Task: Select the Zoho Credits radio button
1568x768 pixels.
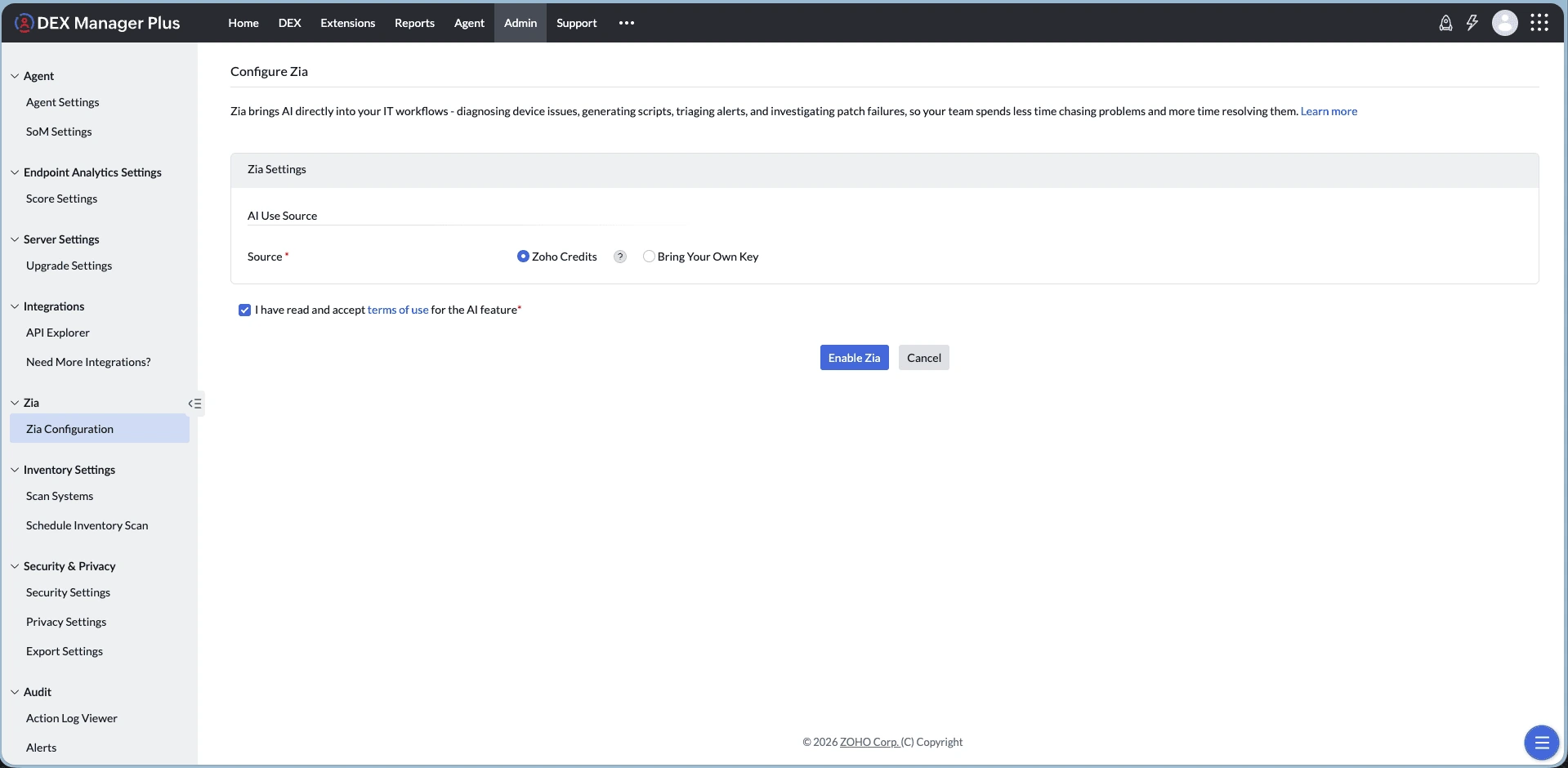Action: click(523, 257)
